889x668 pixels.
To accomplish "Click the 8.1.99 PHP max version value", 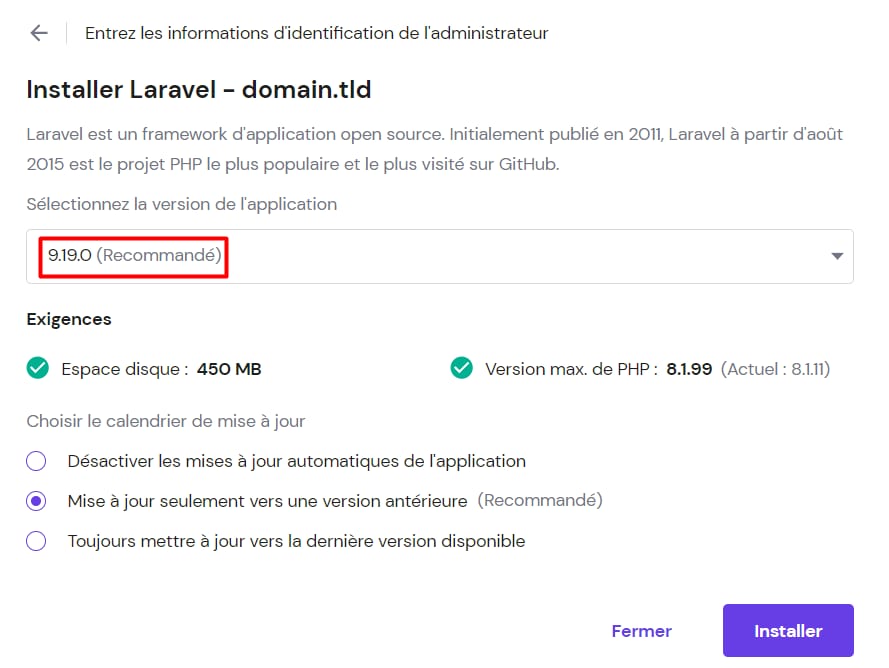I will pos(689,369).
